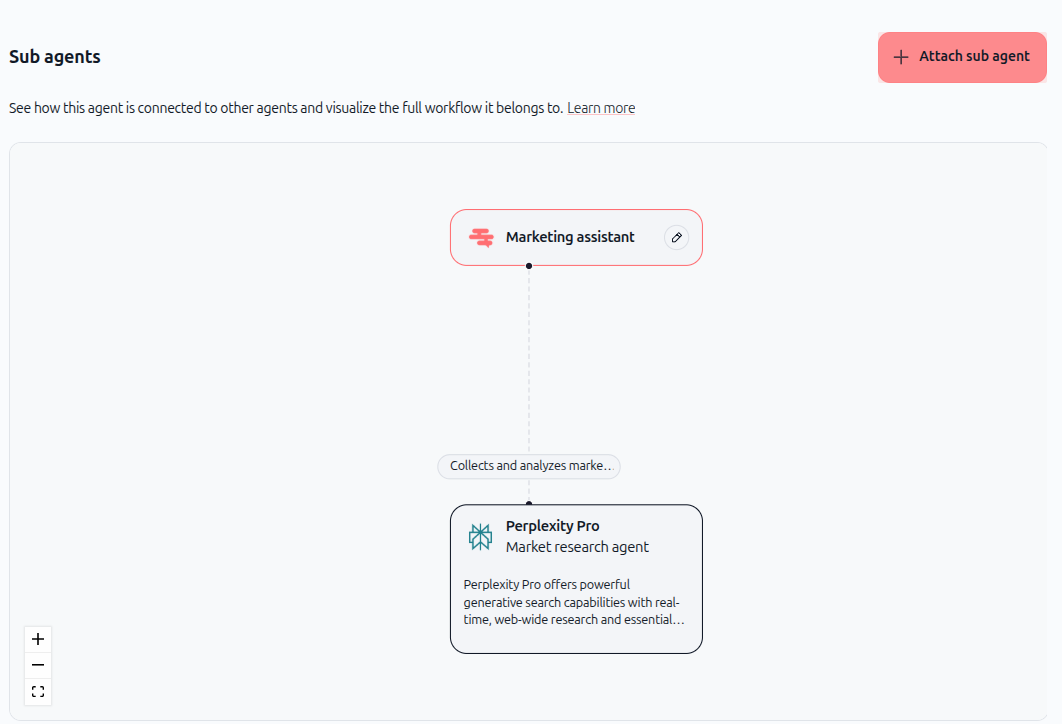
Task: Click the Market research agent subtitle
Action: 577,547
